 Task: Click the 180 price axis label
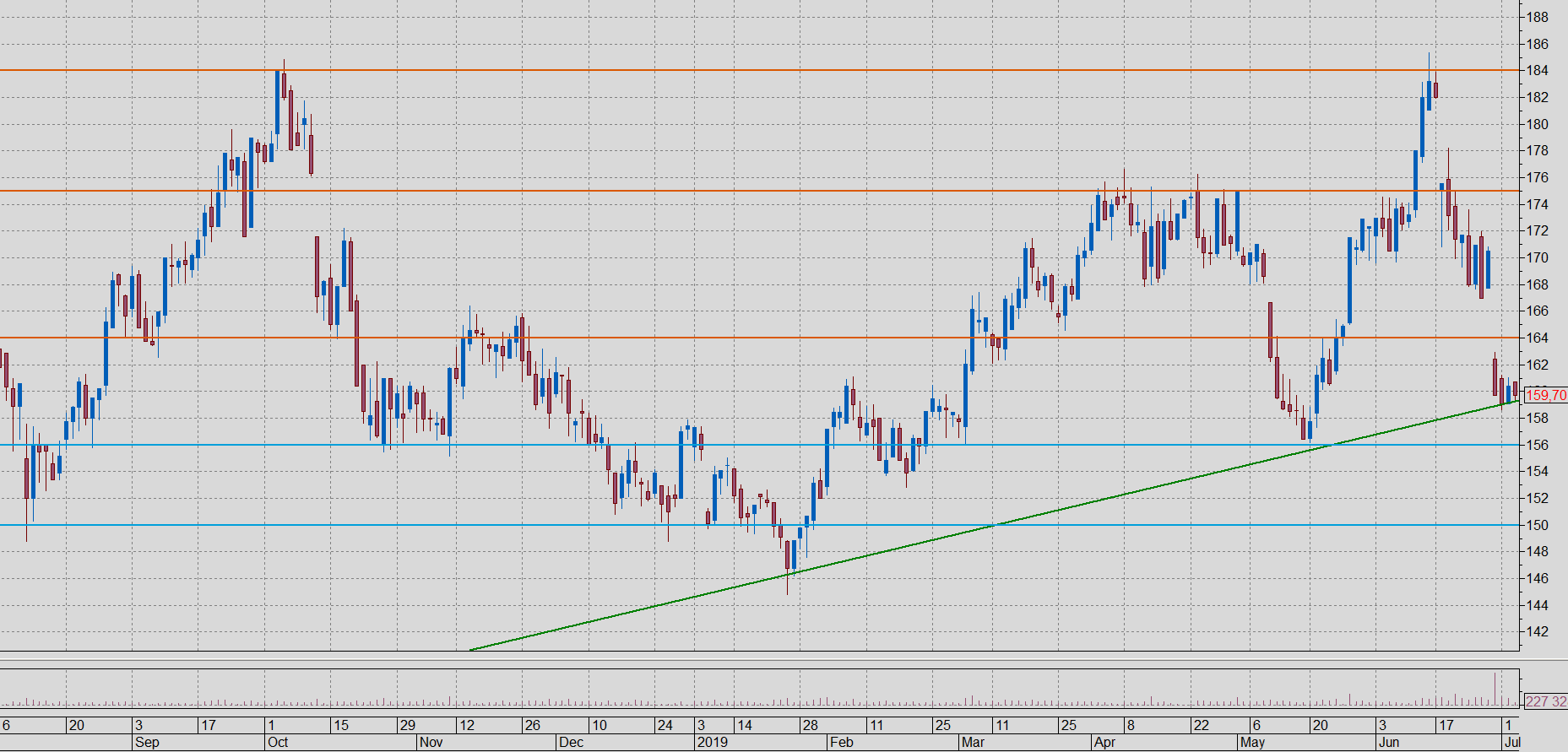(x=1537, y=124)
